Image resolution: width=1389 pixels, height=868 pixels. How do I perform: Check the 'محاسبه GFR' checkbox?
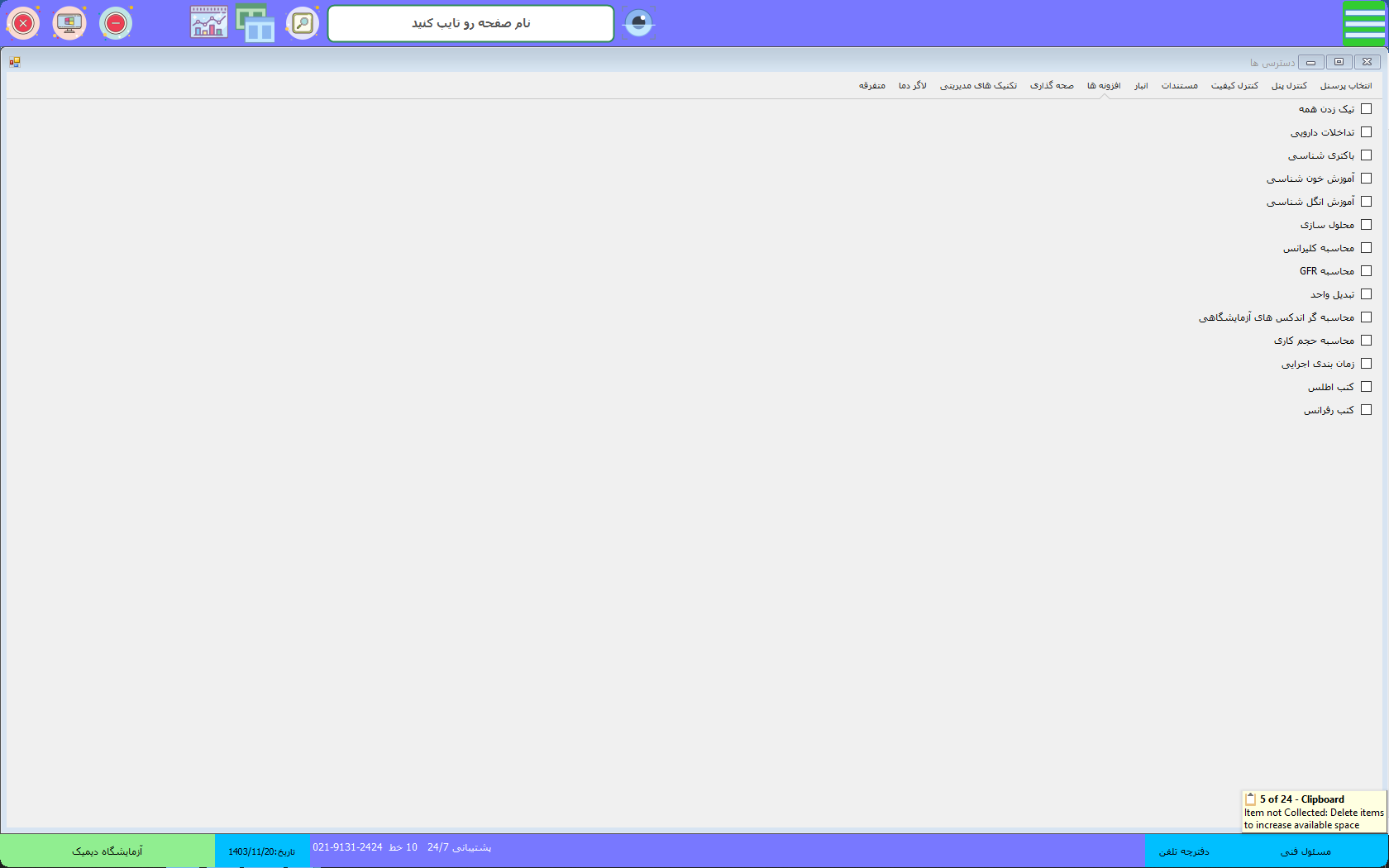(x=1366, y=271)
